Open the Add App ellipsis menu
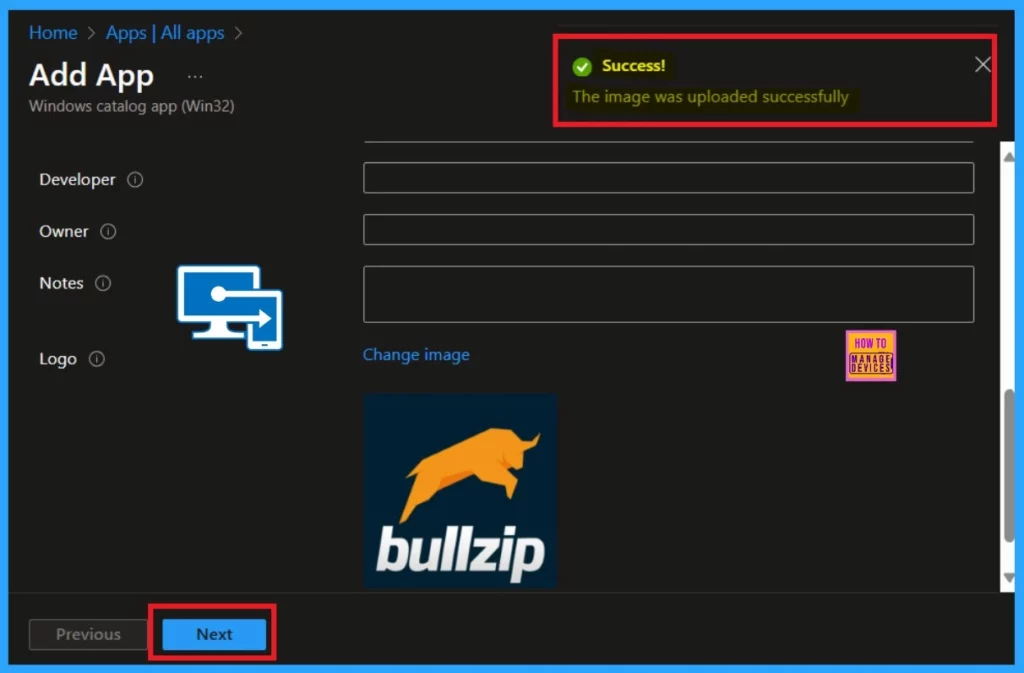 pyautogui.click(x=195, y=76)
